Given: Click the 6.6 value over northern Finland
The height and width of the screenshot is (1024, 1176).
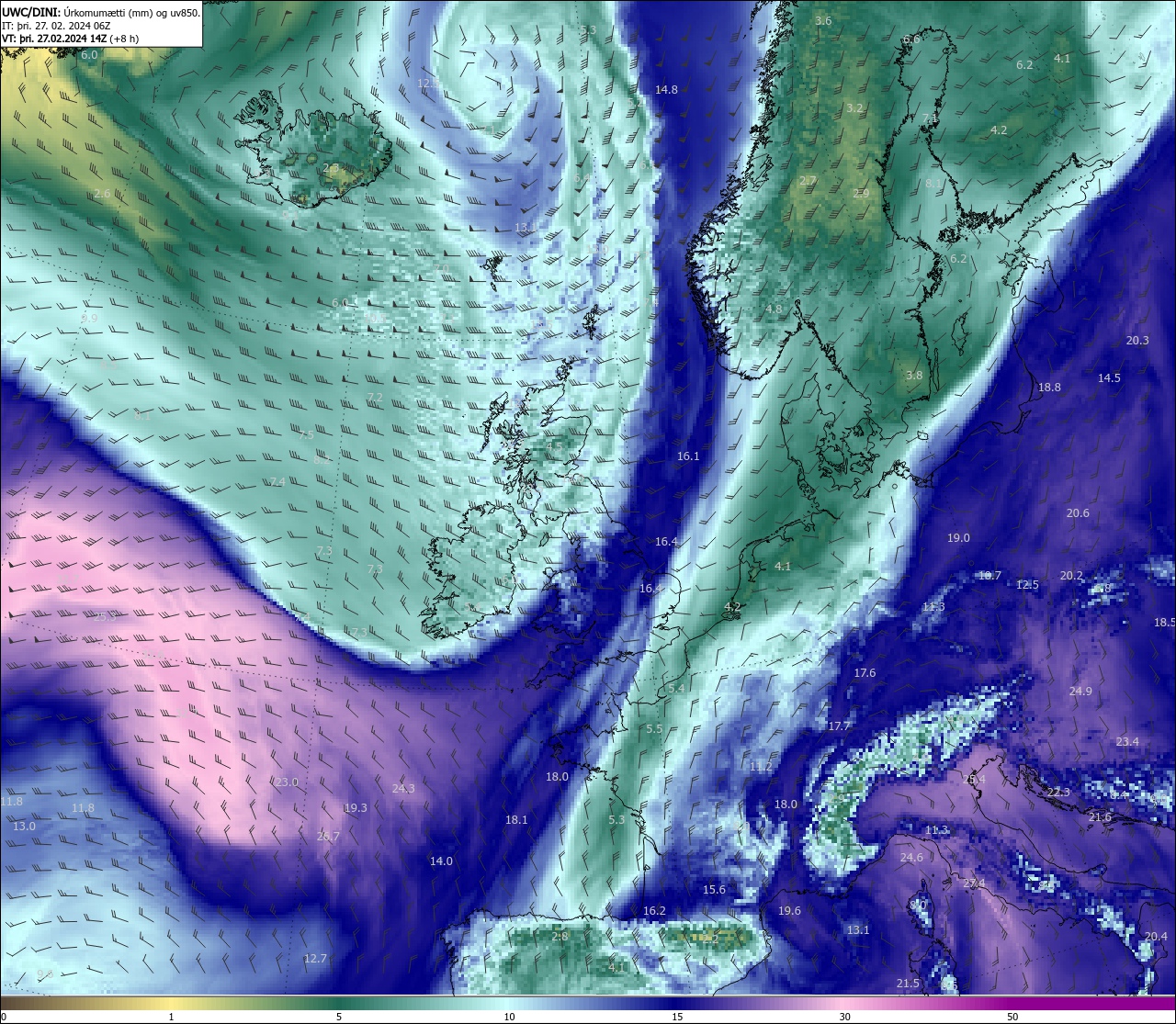Looking at the screenshot, I should pos(911,39).
